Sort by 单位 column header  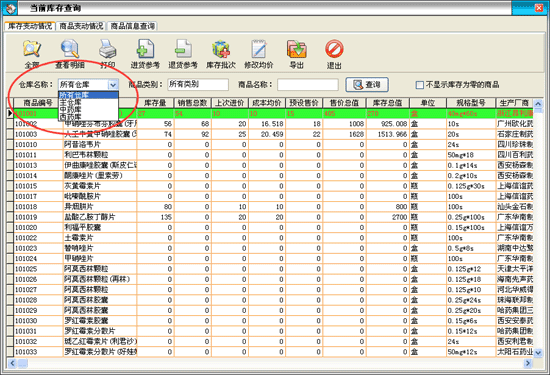428,103
